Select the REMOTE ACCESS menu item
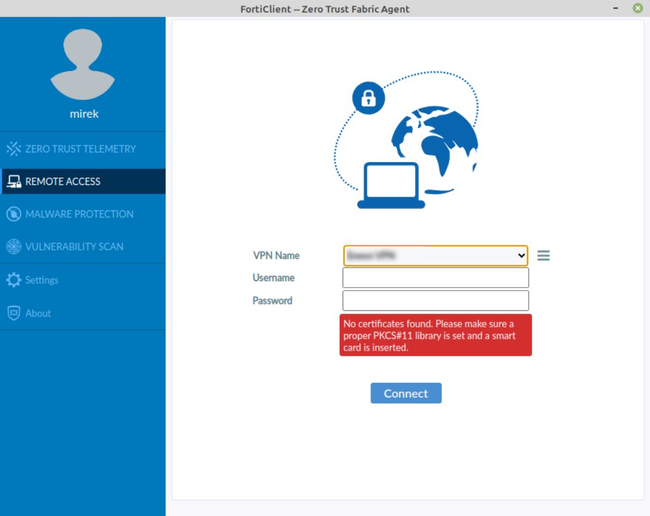This screenshot has width=650, height=516. (83, 181)
